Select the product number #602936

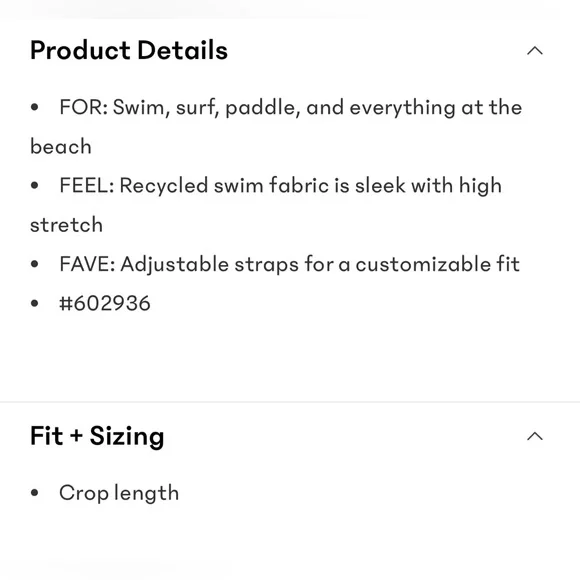(105, 303)
